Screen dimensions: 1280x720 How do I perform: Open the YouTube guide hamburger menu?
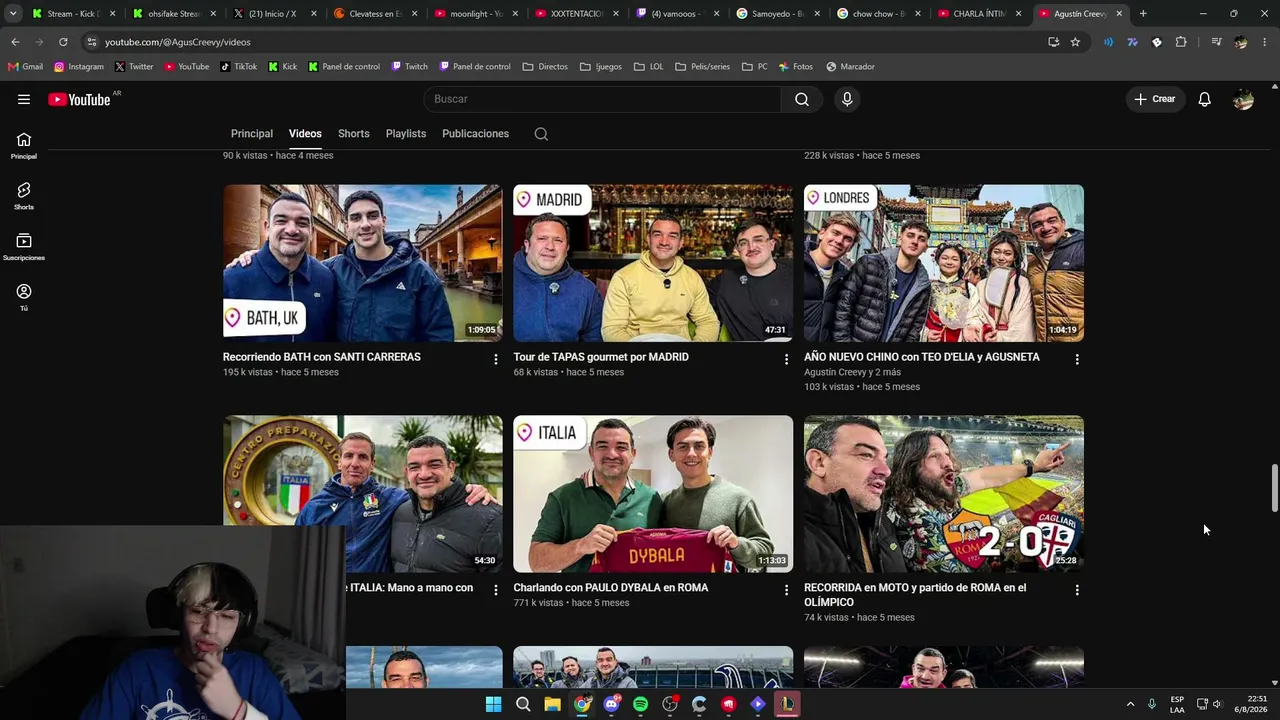click(x=24, y=99)
